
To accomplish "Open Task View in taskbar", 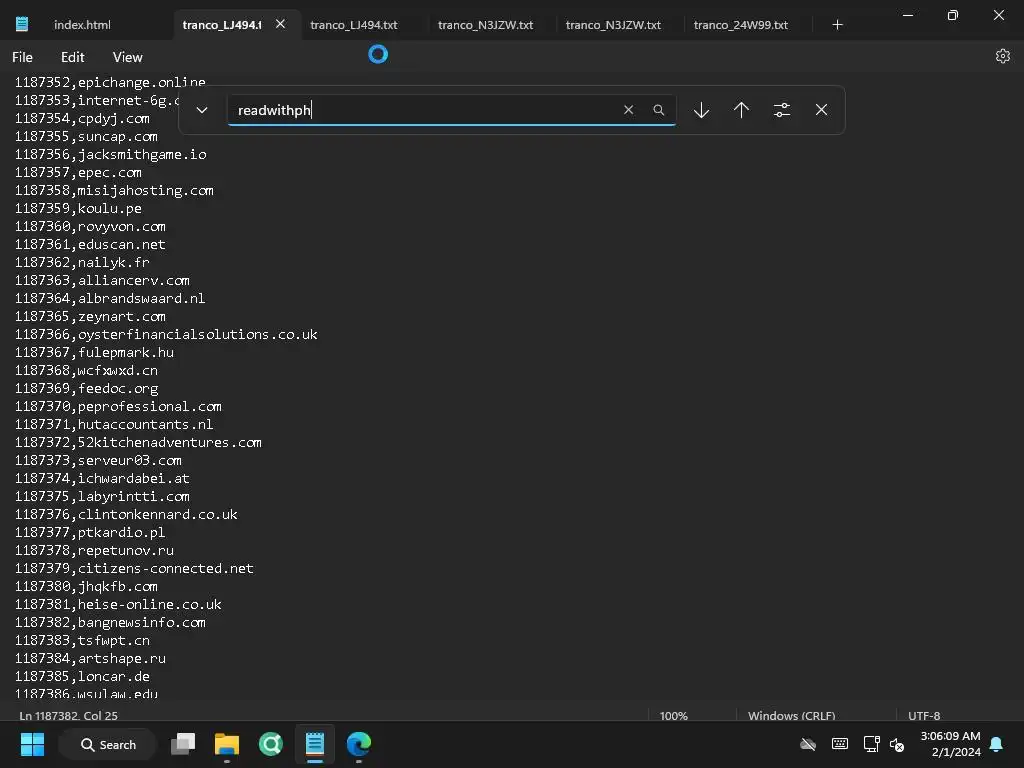I will pos(183,744).
